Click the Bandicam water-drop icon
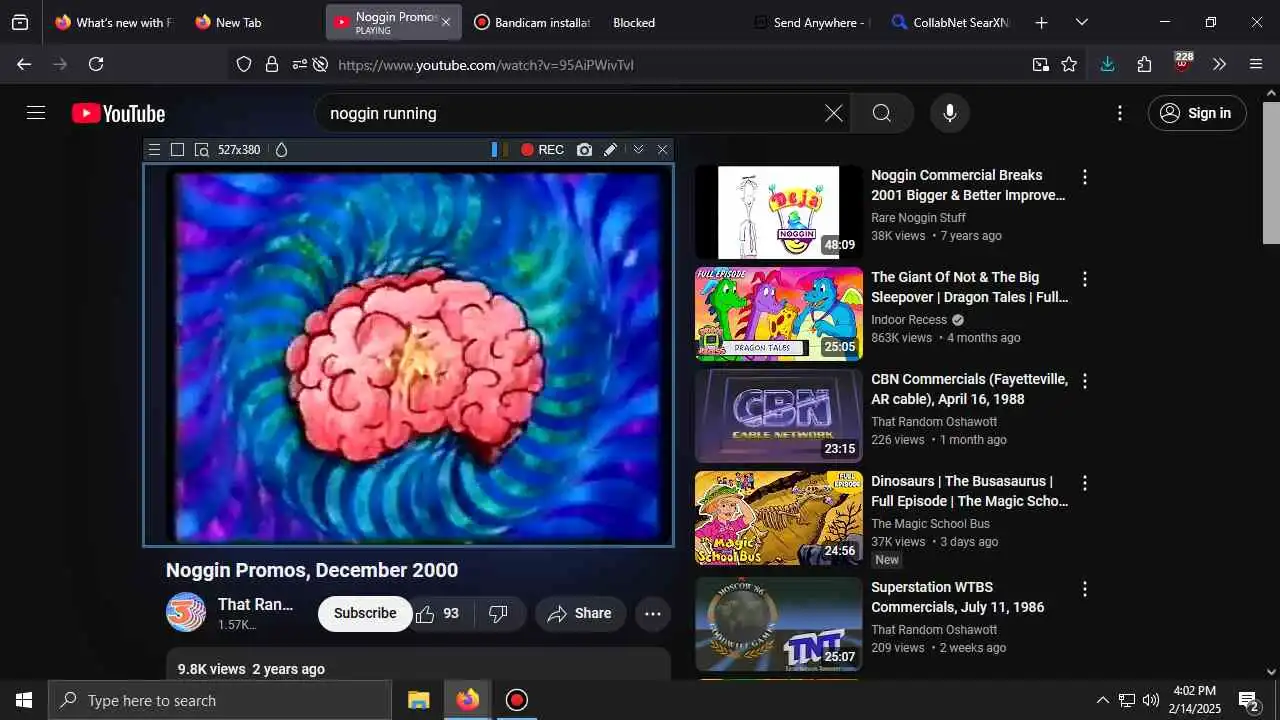 [281, 150]
